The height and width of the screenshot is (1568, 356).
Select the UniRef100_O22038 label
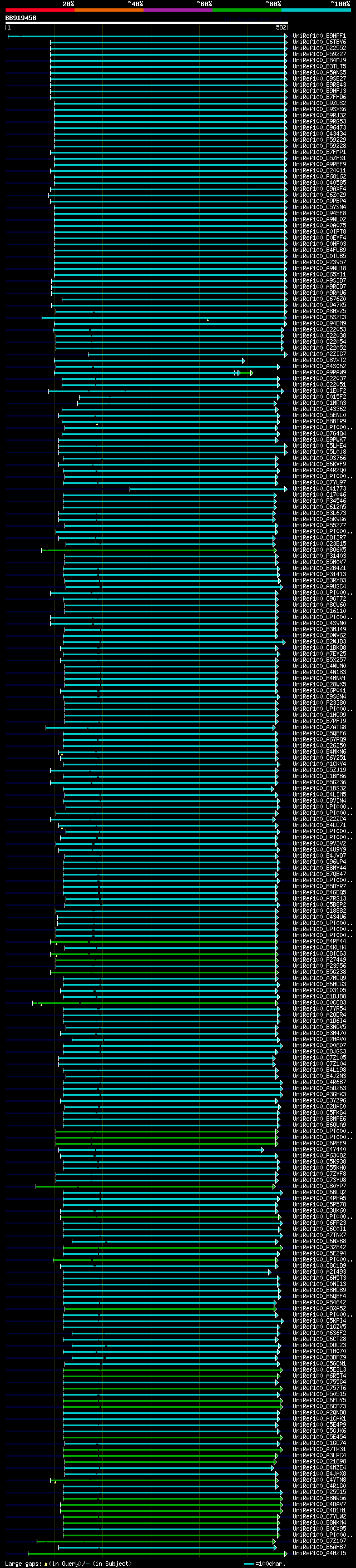(319, 335)
